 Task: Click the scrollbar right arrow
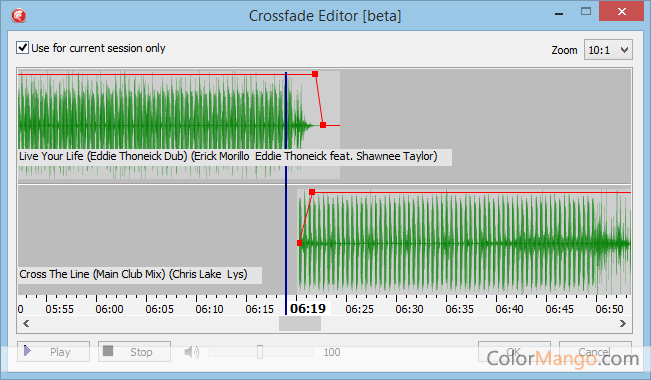(x=622, y=324)
